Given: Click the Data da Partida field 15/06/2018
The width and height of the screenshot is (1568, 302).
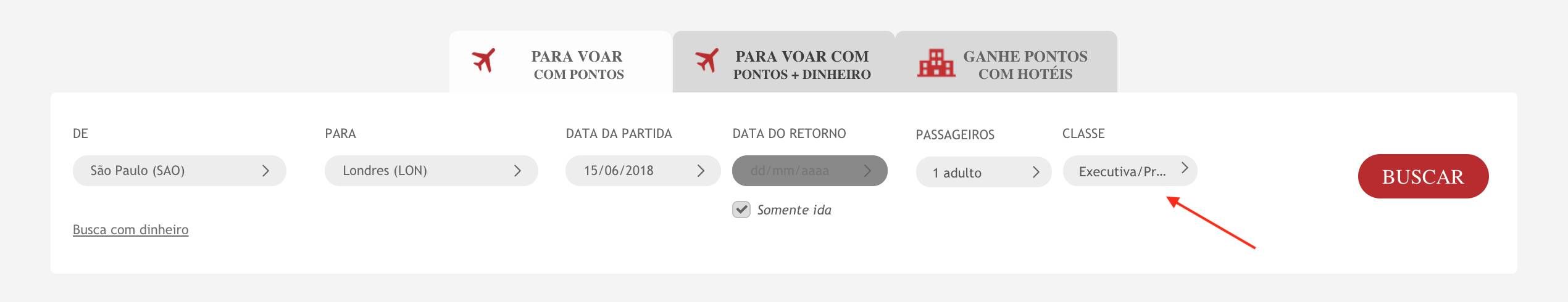Looking at the screenshot, I should click(x=643, y=171).
